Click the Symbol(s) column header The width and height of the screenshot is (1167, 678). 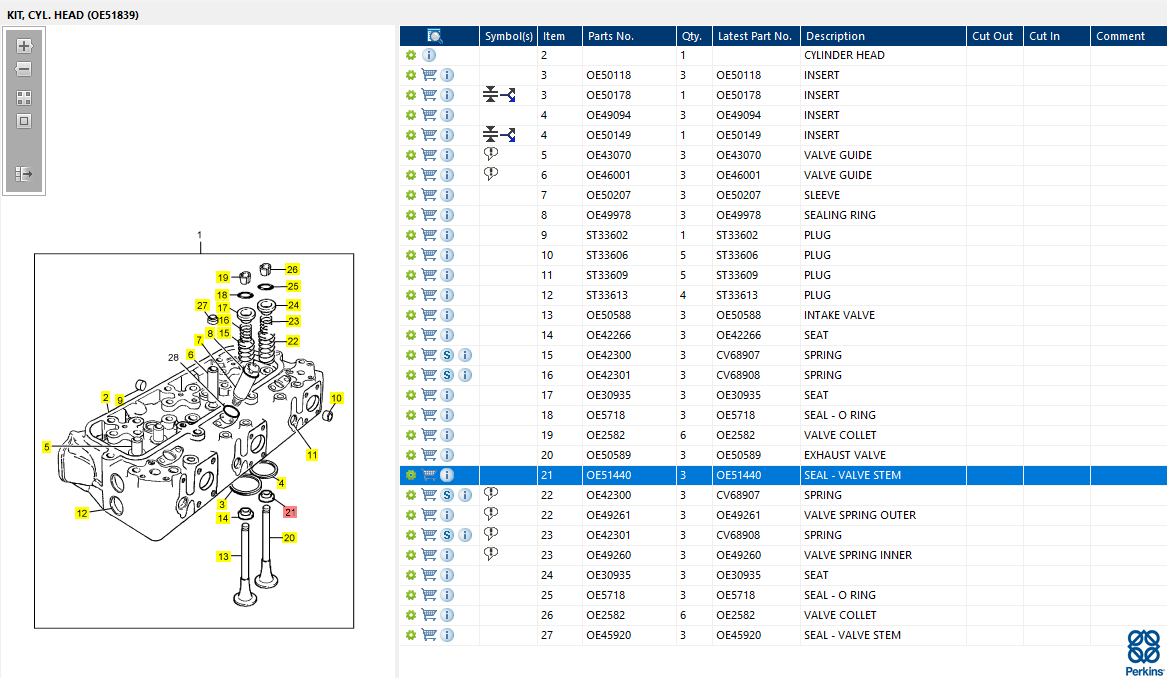(x=508, y=36)
